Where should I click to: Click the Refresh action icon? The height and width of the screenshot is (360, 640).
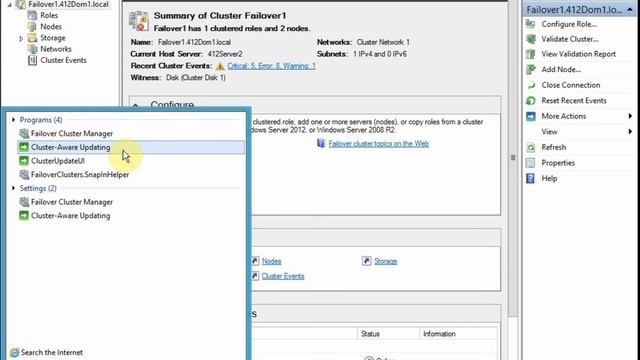[531, 147]
